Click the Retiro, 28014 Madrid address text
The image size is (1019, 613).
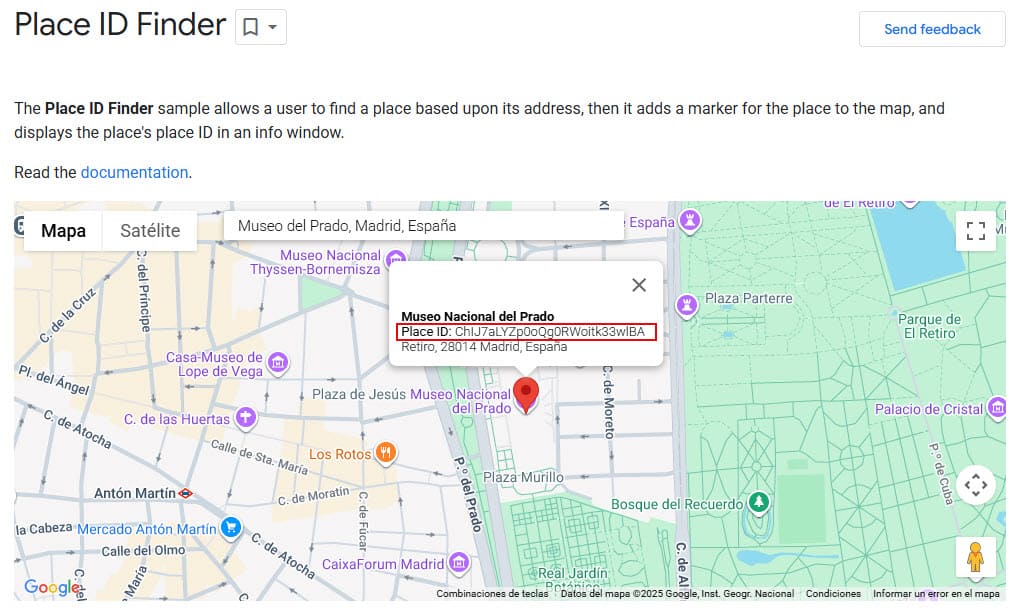[484, 346]
